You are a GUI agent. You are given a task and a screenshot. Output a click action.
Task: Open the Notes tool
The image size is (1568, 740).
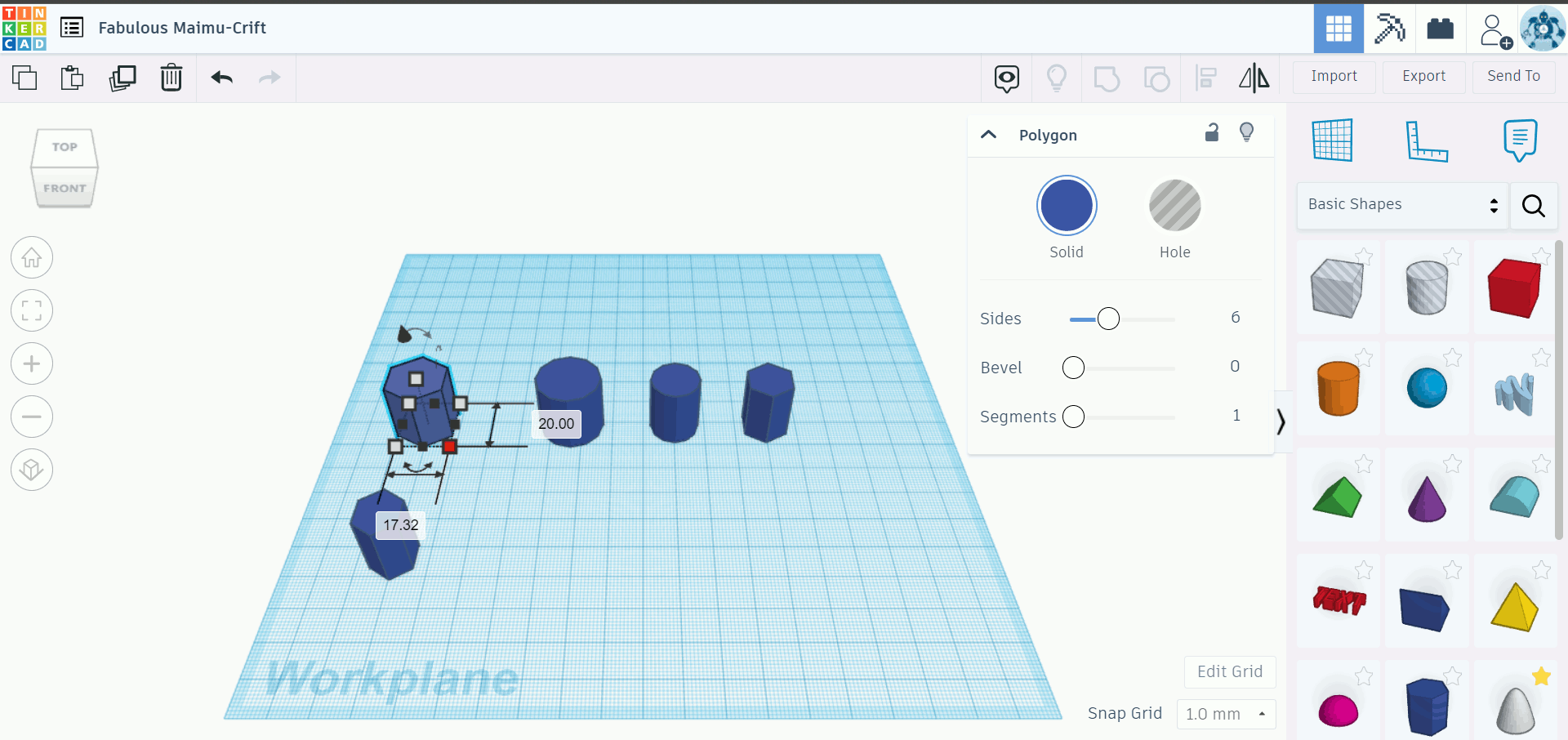pos(1519,140)
